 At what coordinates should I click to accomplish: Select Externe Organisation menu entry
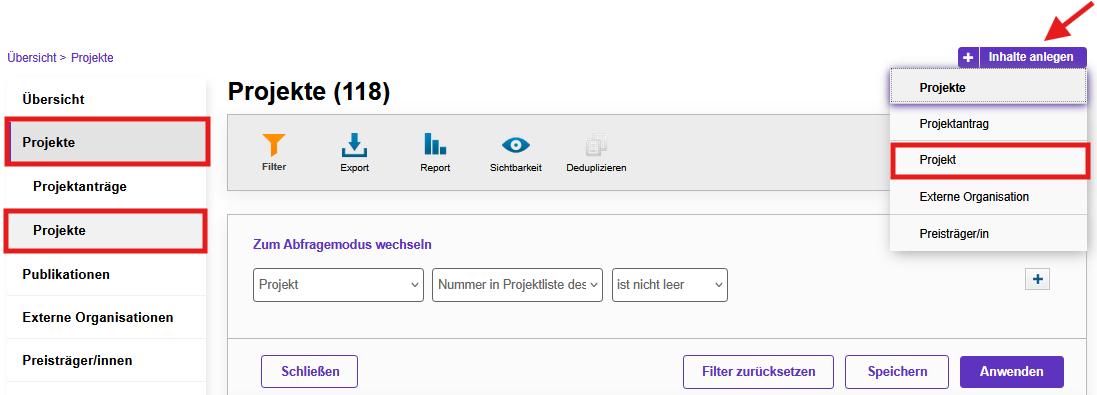pos(989,197)
